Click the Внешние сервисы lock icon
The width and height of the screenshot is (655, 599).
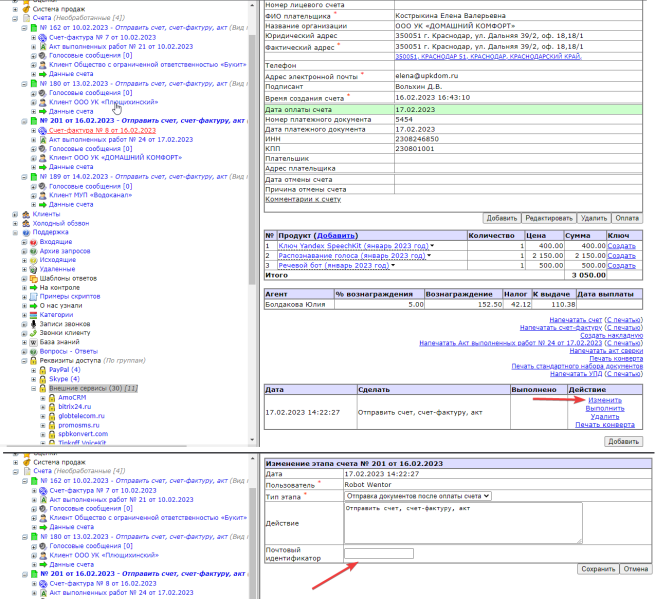43,388
